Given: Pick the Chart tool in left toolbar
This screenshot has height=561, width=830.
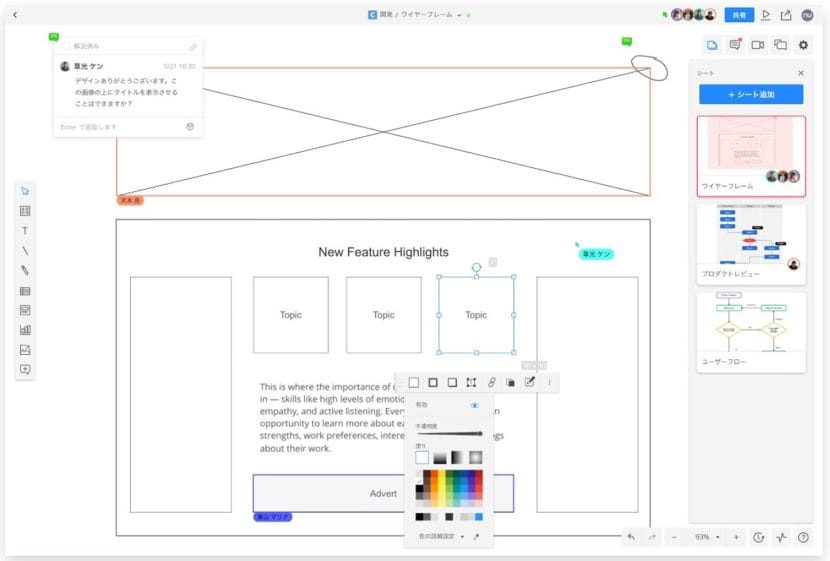Looking at the screenshot, I should [x=25, y=329].
